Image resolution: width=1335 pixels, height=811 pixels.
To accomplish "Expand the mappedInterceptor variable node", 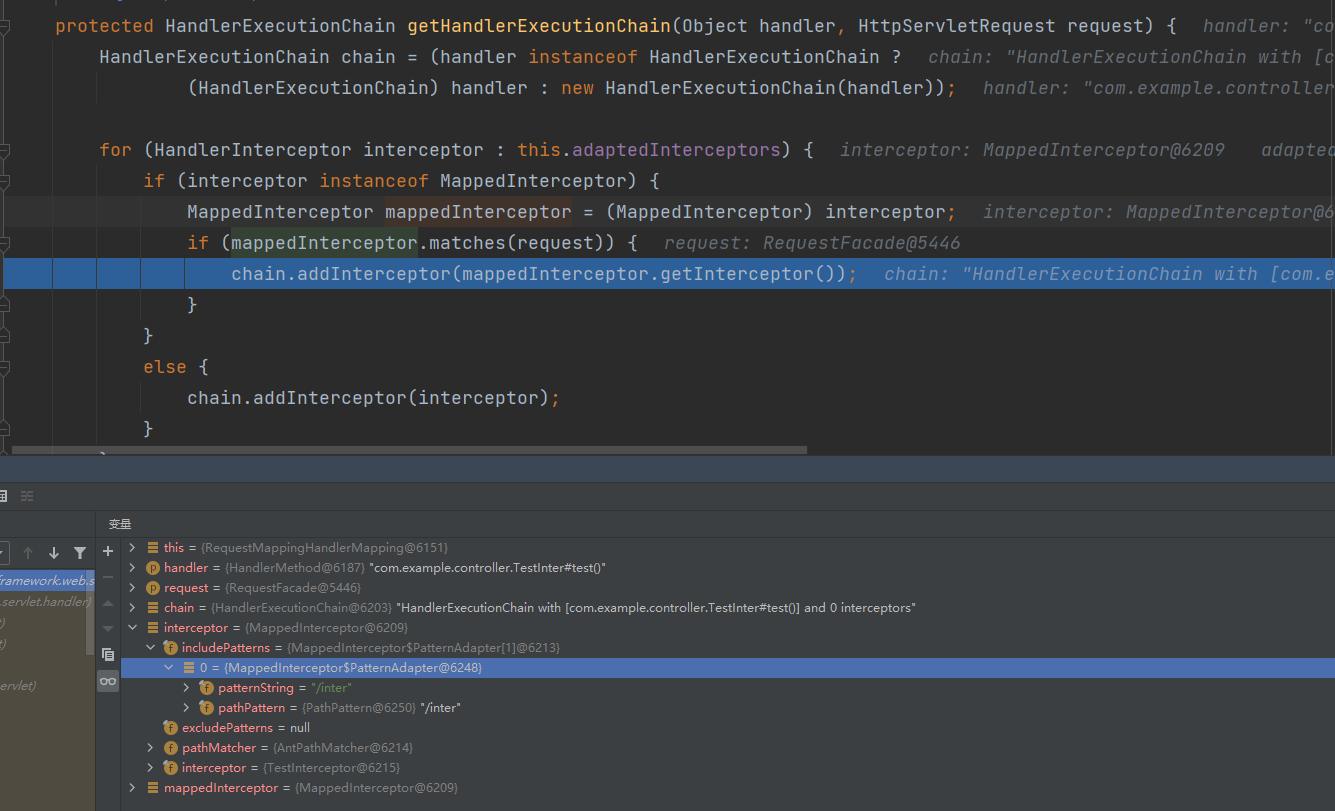I will (x=132, y=788).
